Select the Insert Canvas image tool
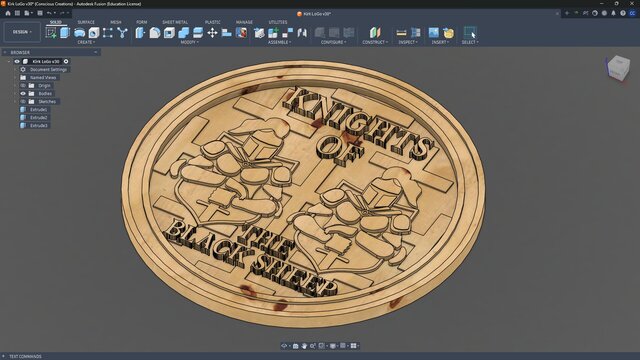This screenshot has width=640, height=360. point(433,33)
